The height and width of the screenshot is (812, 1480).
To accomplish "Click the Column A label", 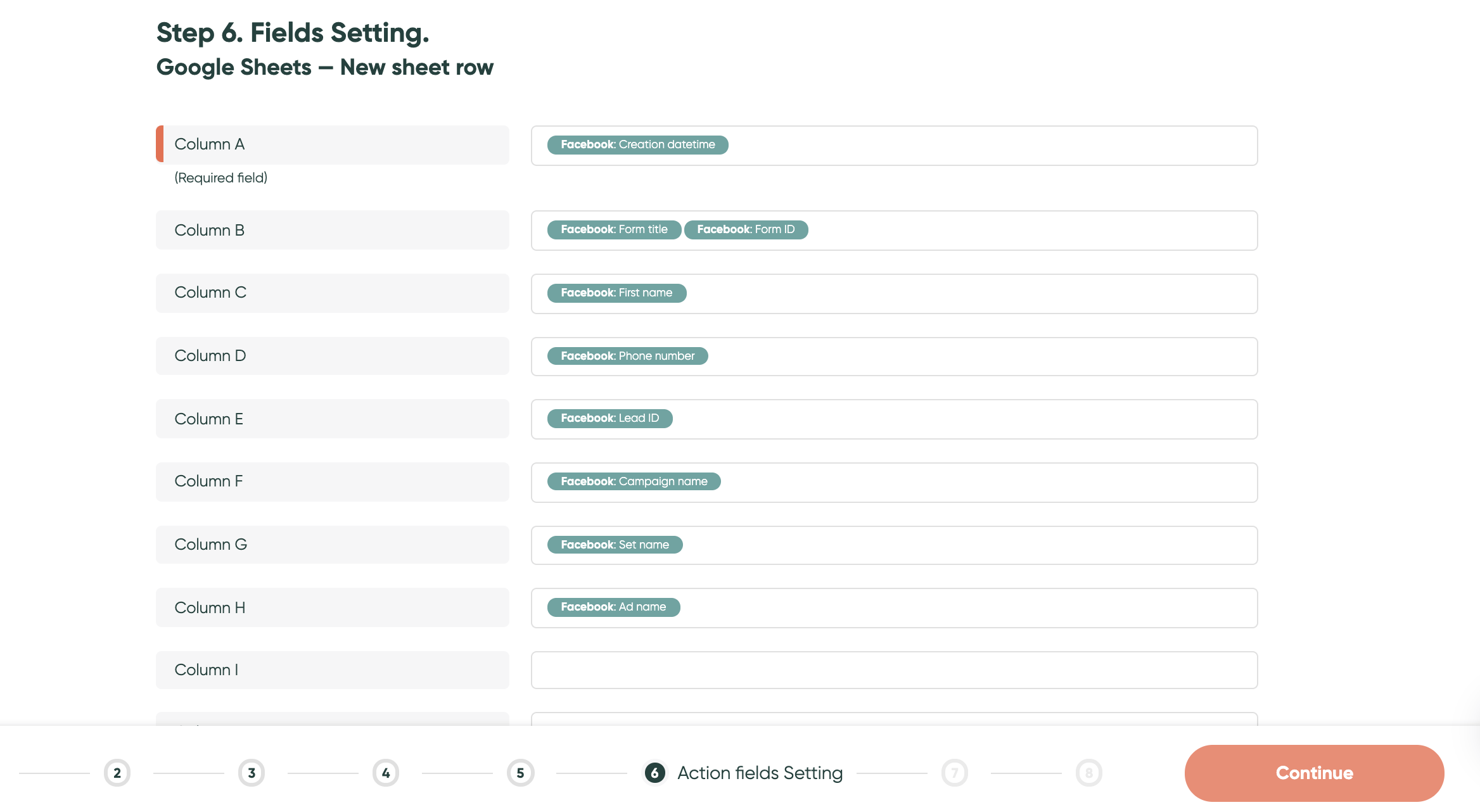I will point(333,144).
